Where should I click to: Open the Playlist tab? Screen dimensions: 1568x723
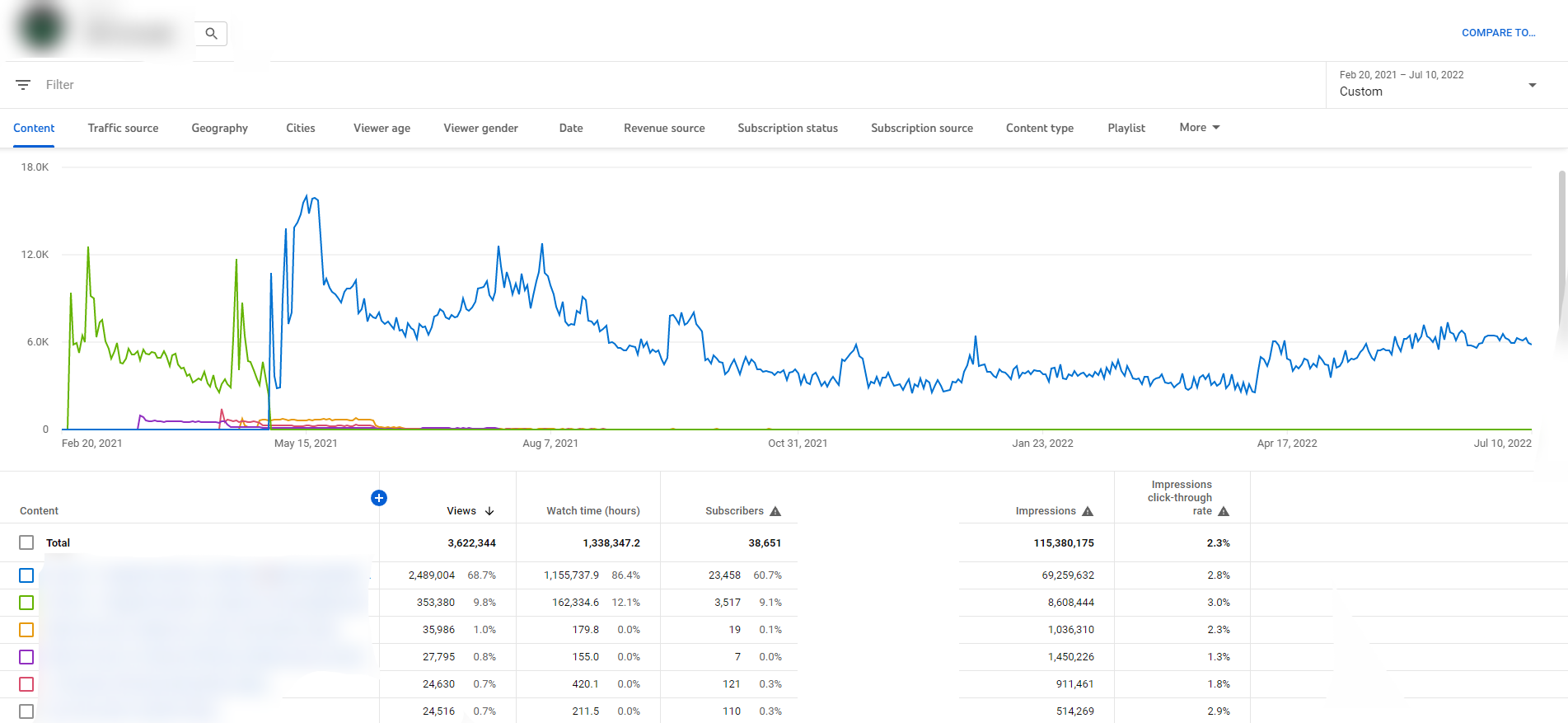1126,128
